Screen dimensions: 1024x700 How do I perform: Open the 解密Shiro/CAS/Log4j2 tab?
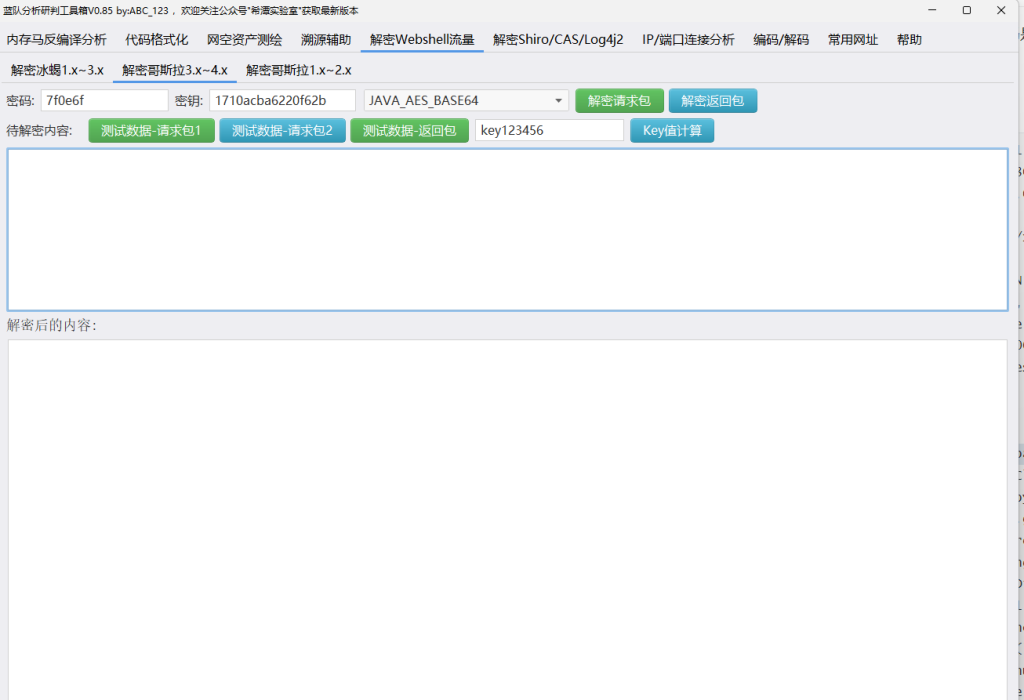[x=558, y=40]
